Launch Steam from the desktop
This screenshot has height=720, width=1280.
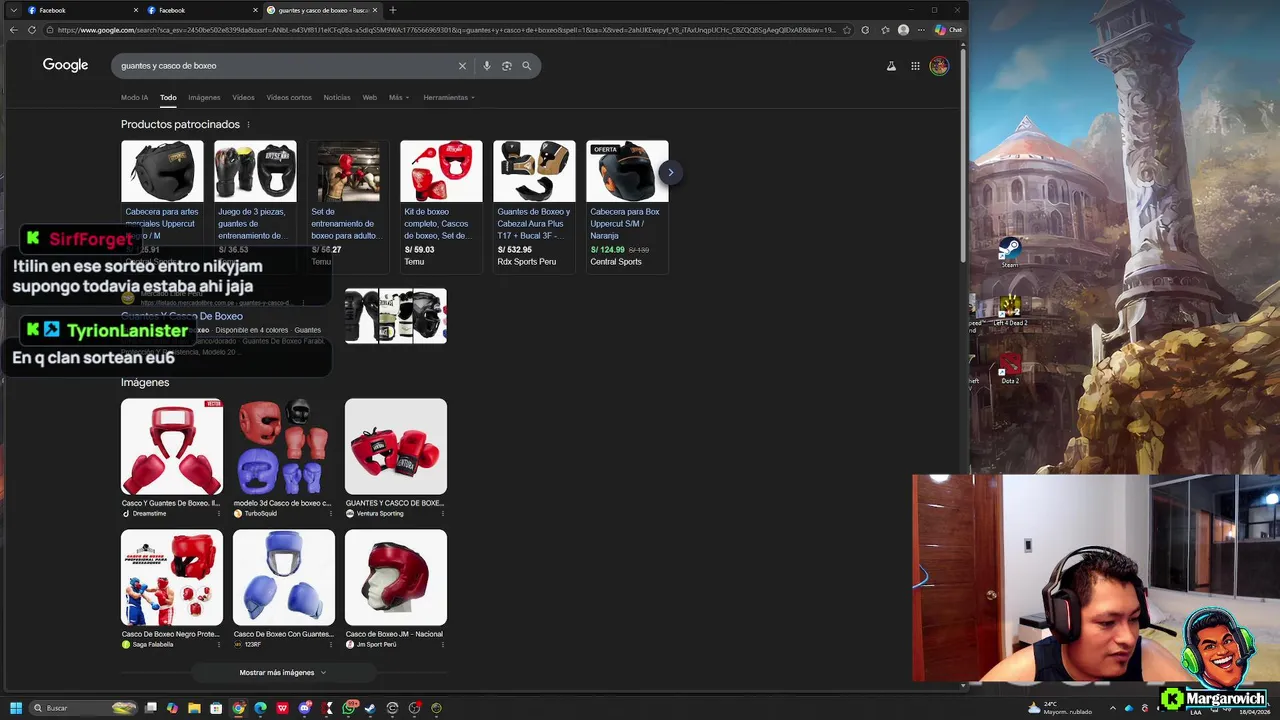pyautogui.click(x=1010, y=252)
